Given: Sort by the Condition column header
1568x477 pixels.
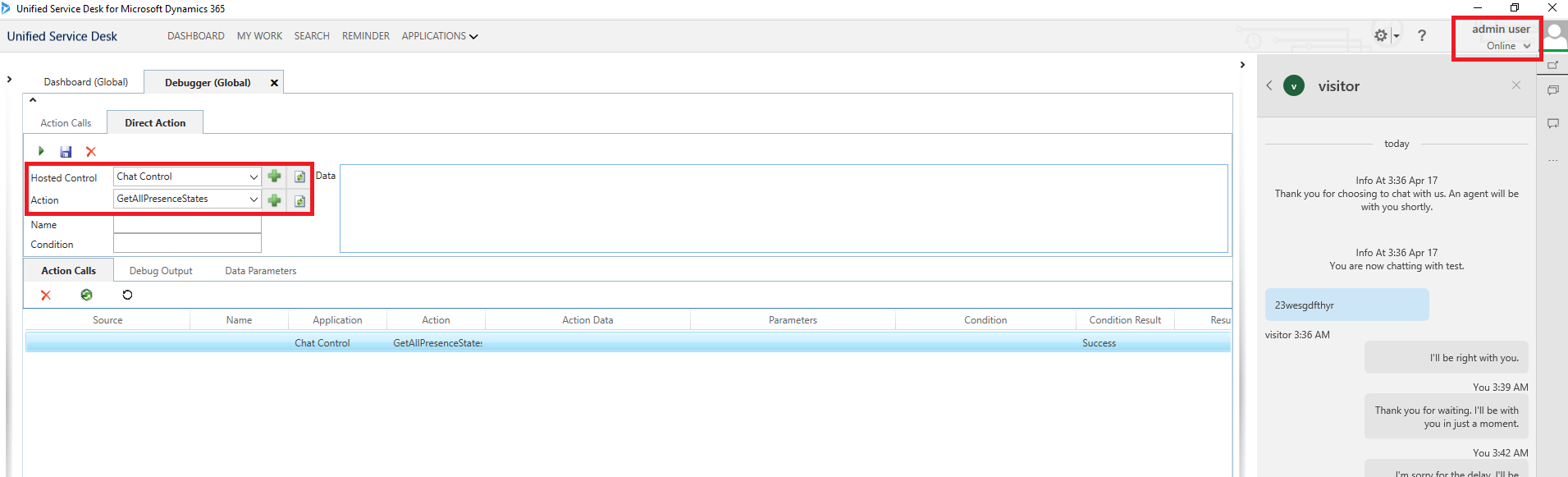Looking at the screenshot, I should click(x=985, y=320).
